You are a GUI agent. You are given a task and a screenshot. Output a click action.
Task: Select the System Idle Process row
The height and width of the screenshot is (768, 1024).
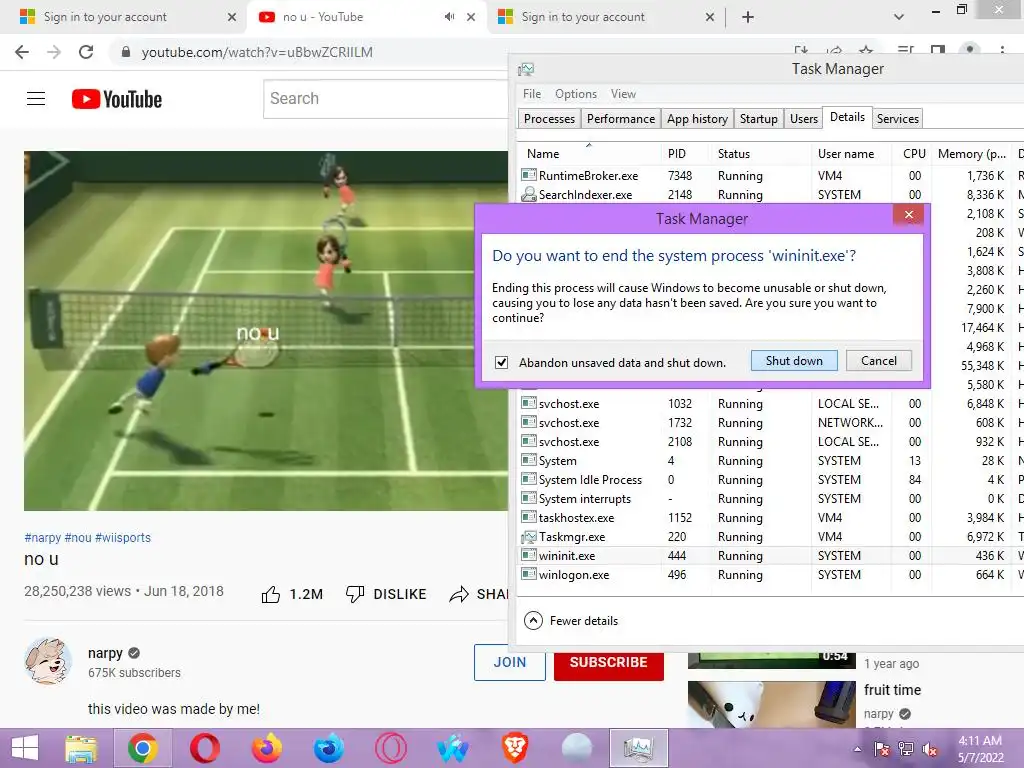pyautogui.click(x=771, y=480)
